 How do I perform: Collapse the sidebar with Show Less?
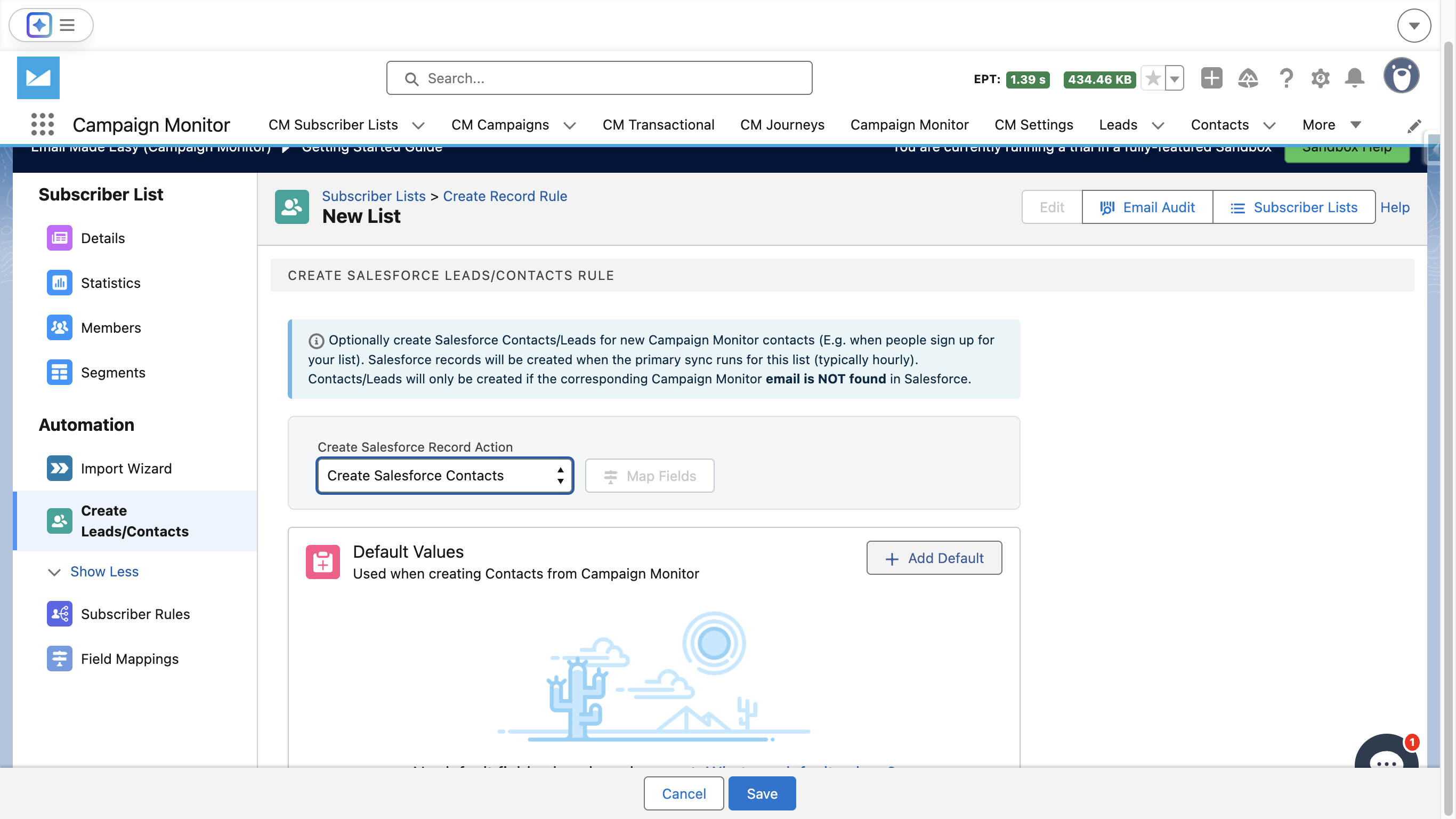104,571
